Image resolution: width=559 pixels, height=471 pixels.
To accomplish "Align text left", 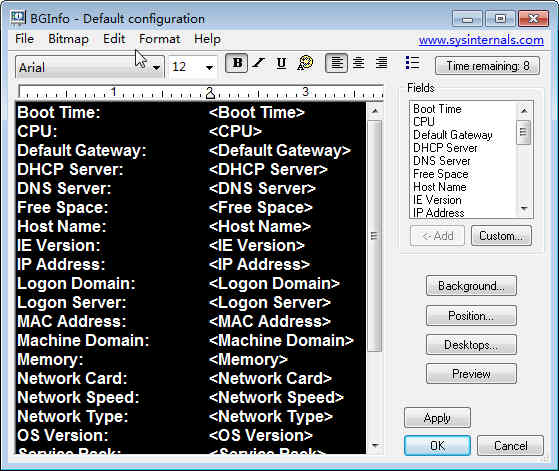I will coord(337,63).
